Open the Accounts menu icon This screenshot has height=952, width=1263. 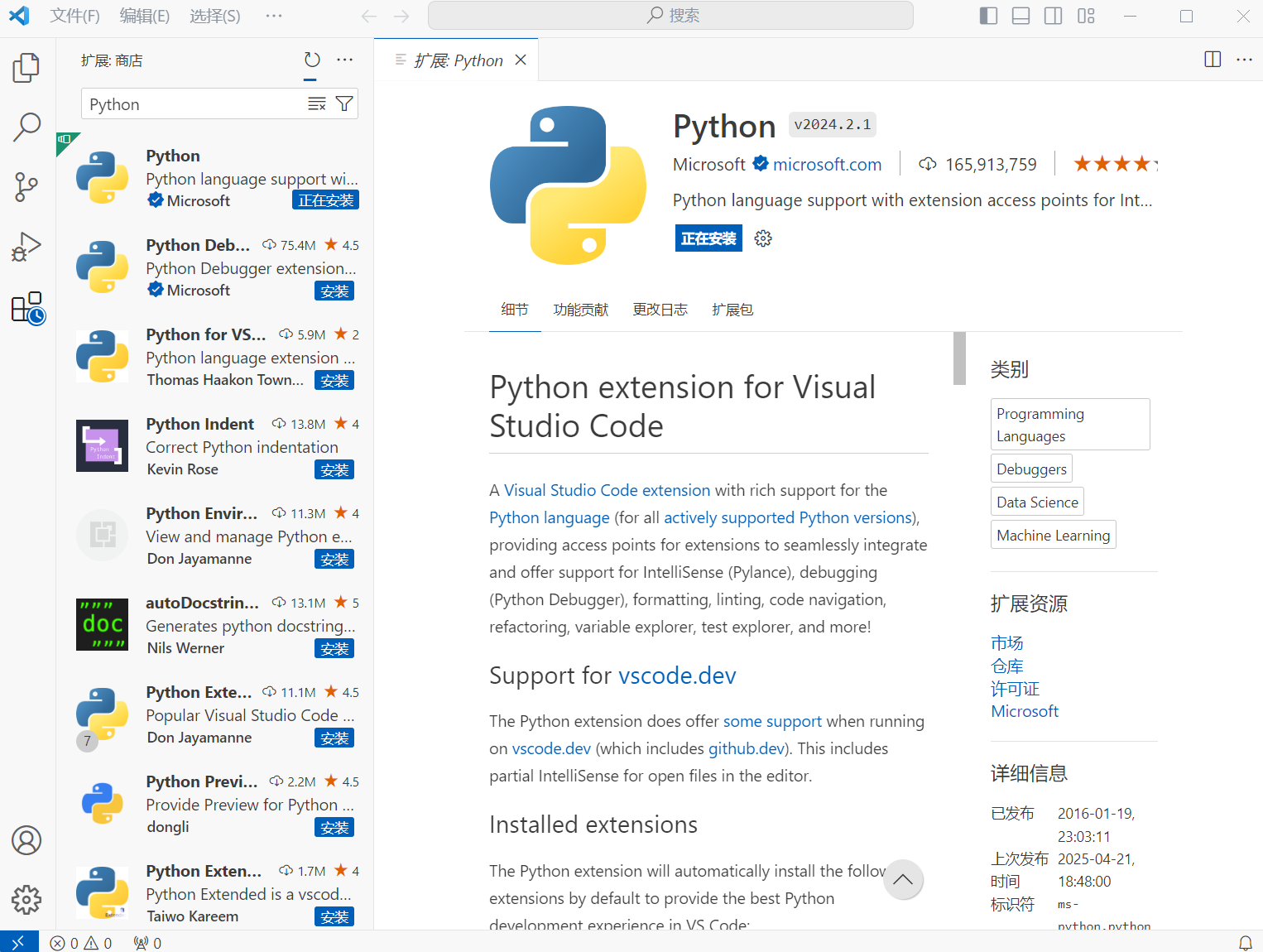click(26, 840)
